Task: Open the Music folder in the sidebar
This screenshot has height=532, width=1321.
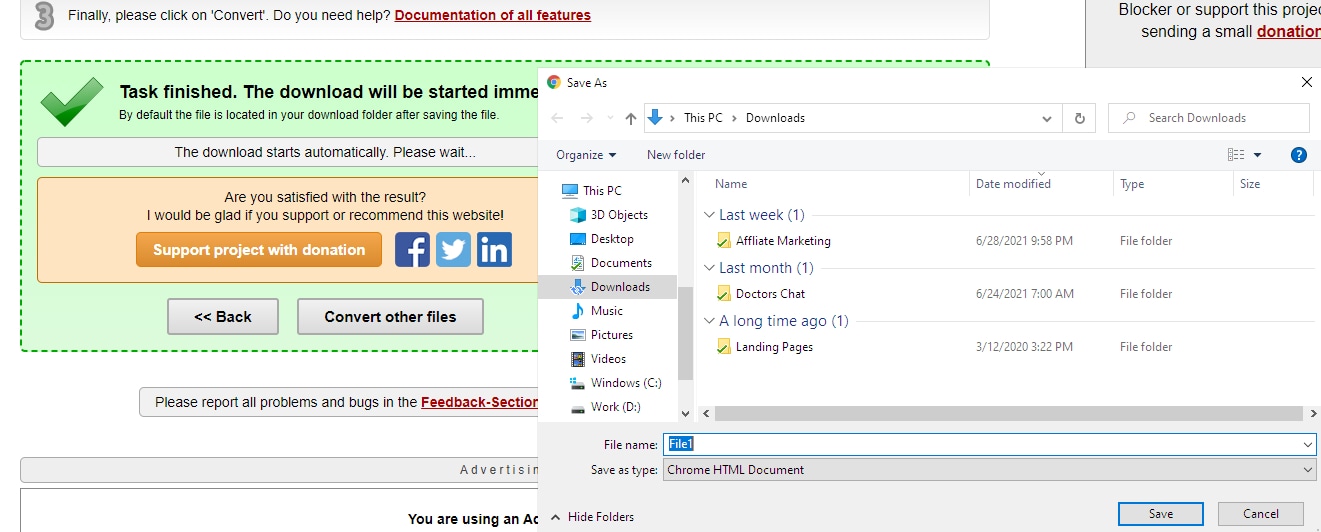Action: (x=606, y=311)
